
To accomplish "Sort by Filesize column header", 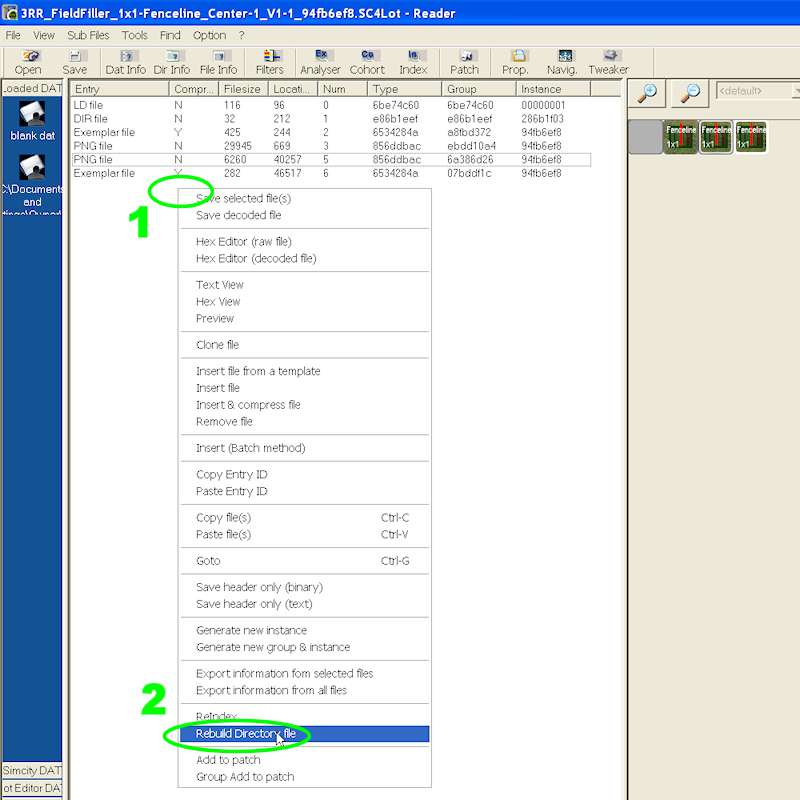I will (243, 89).
